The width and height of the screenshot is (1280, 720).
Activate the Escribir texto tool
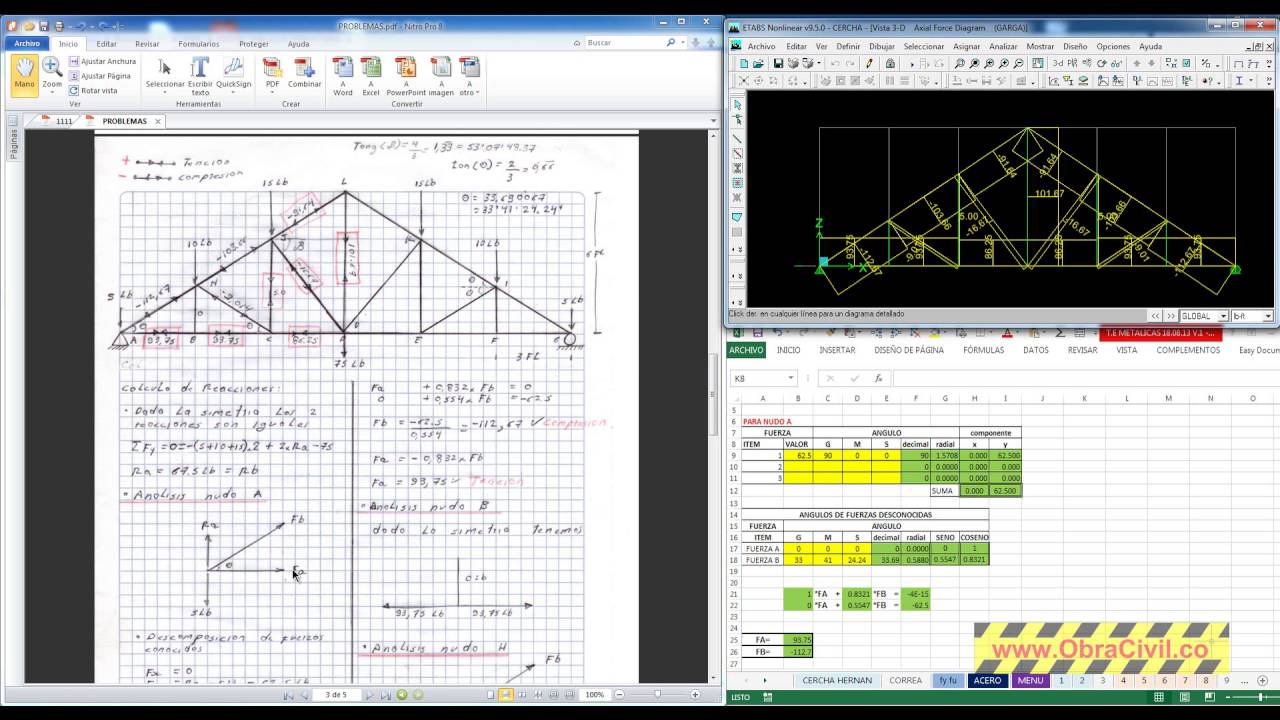pos(200,75)
